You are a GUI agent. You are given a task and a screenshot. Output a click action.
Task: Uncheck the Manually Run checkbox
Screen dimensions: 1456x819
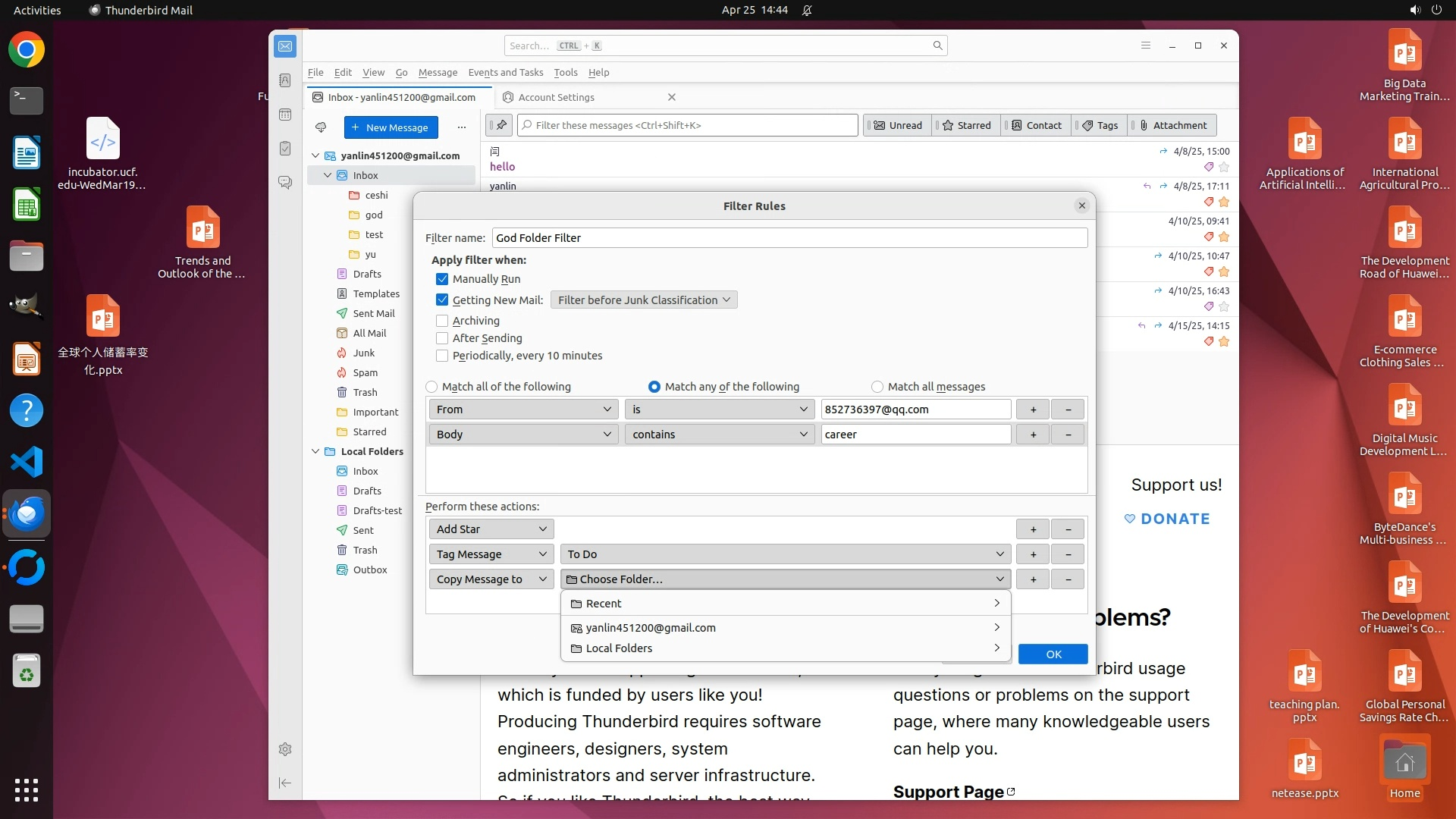pos(442,279)
